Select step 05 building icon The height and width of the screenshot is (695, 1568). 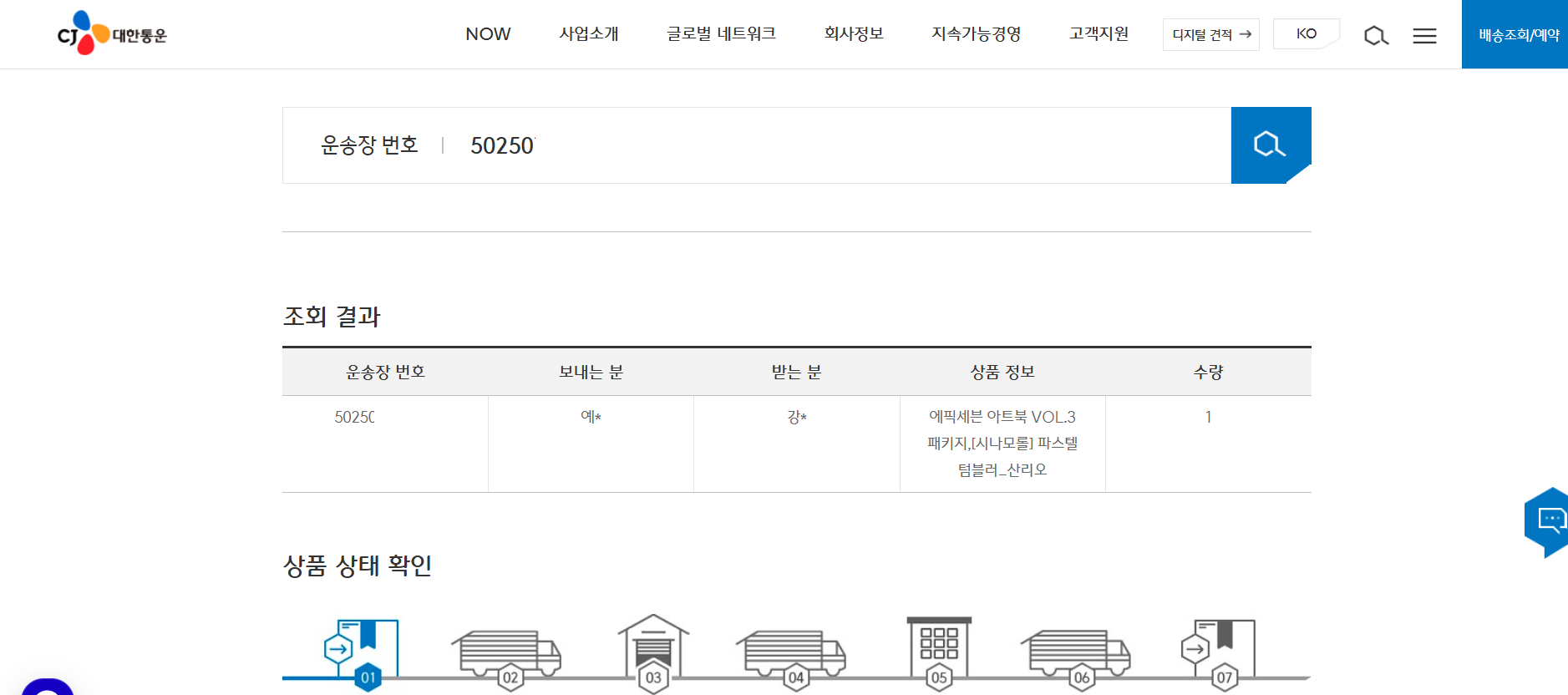pos(939,650)
